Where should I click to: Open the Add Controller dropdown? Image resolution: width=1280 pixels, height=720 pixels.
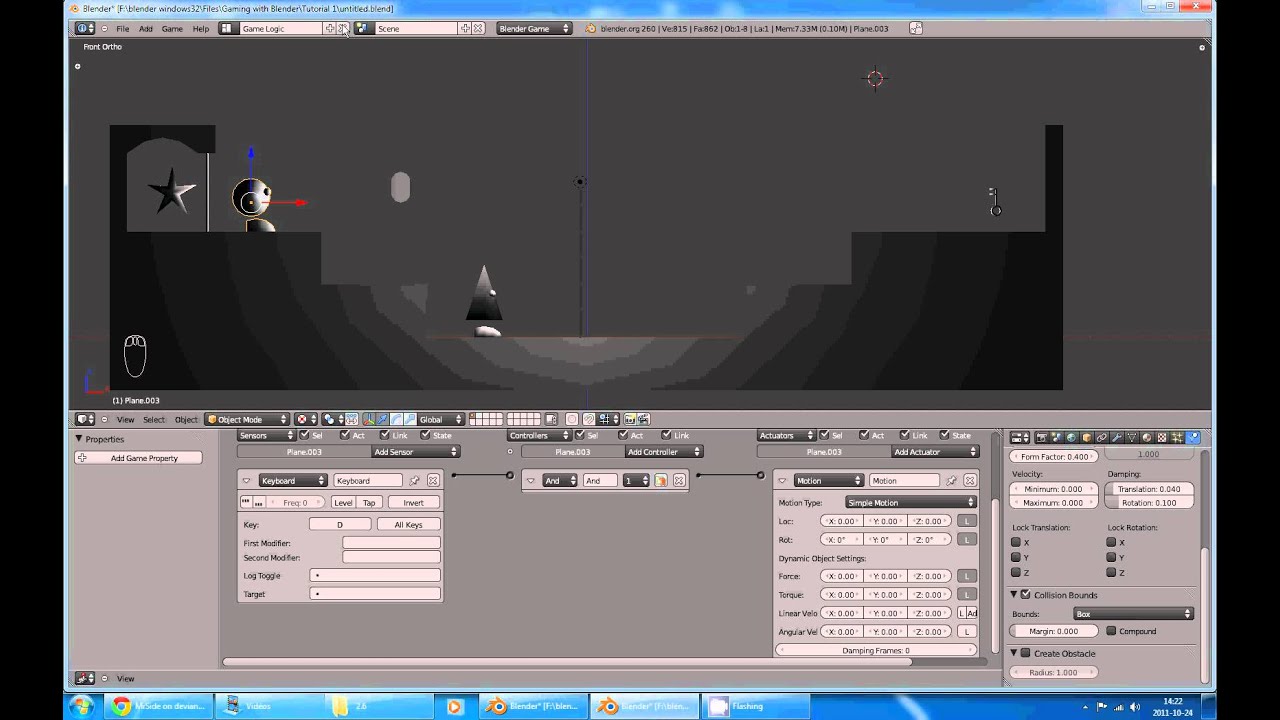[663, 452]
